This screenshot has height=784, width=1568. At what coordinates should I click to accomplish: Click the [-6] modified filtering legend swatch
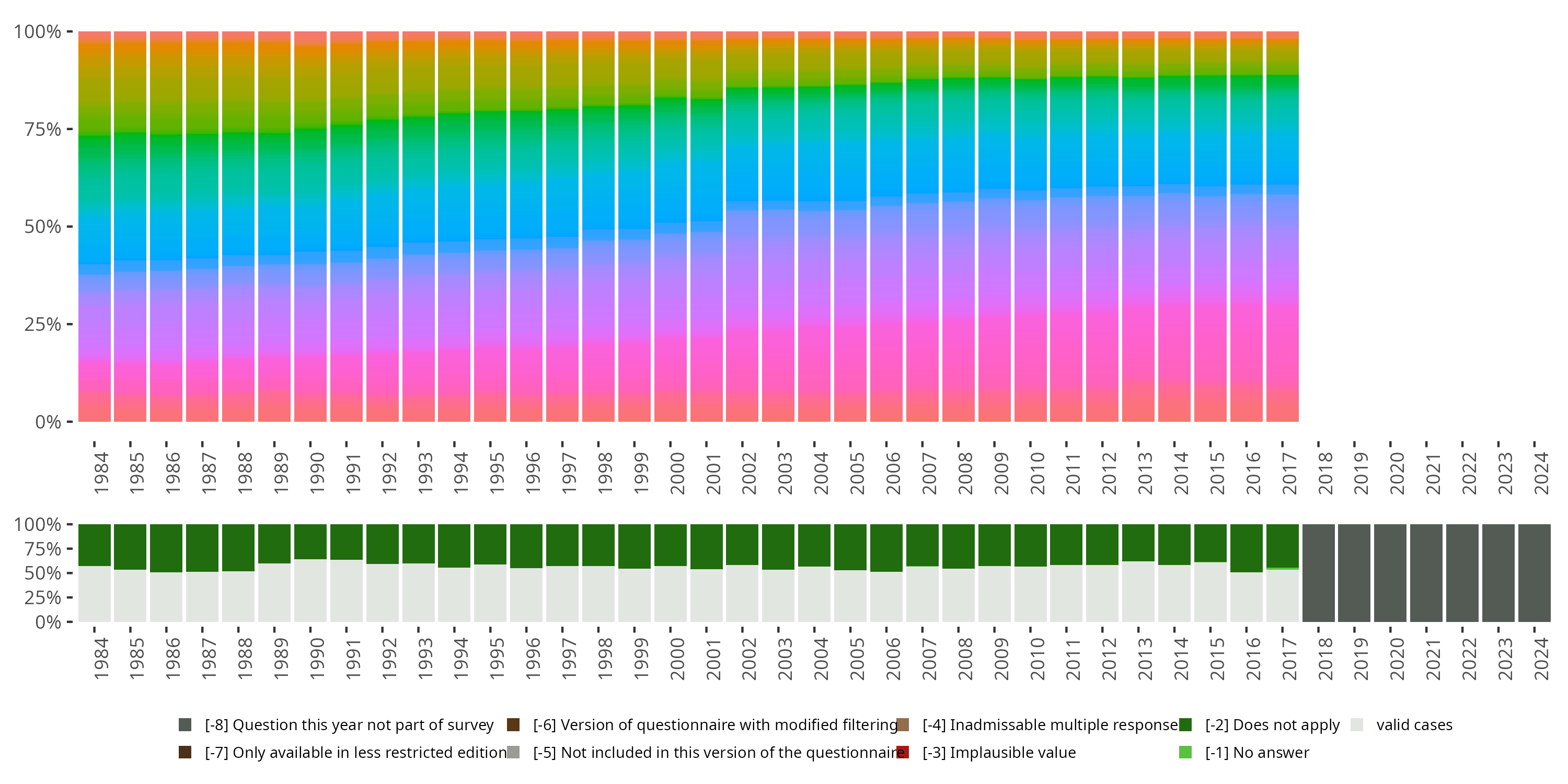513,724
